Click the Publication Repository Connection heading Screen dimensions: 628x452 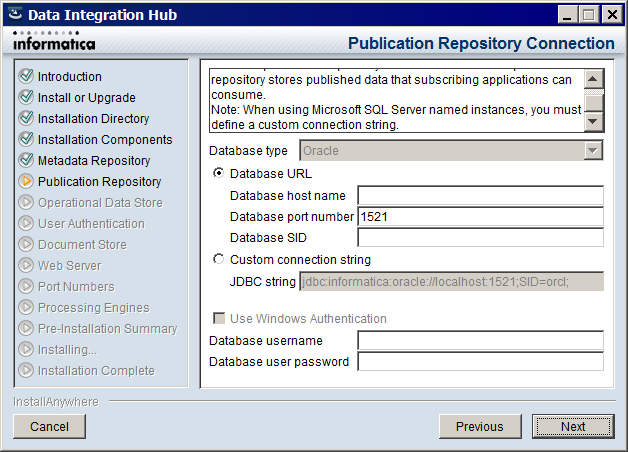[481, 43]
